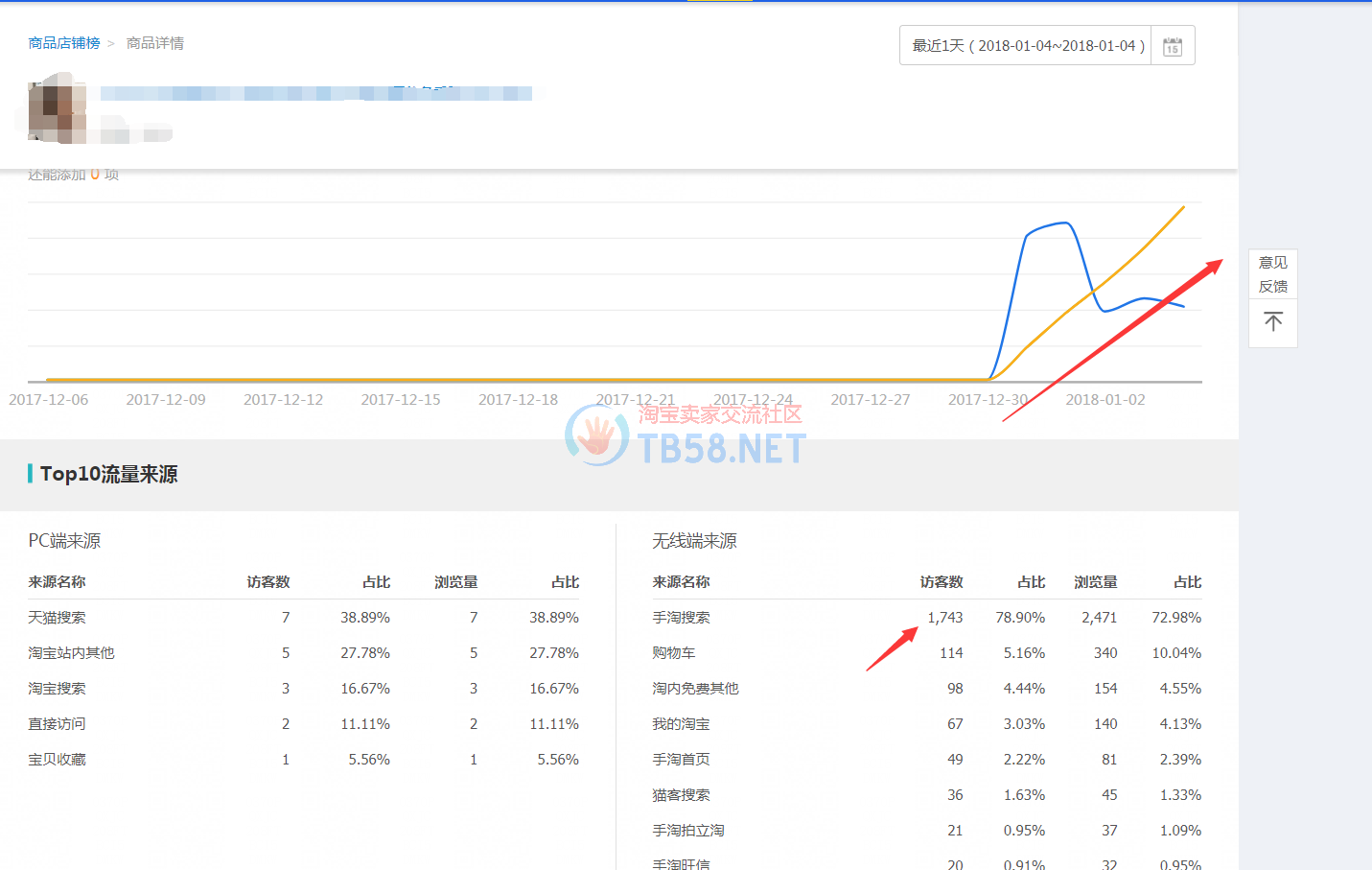
Task: Click the 购物车 traffic source
Action: pyautogui.click(x=673, y=653)
